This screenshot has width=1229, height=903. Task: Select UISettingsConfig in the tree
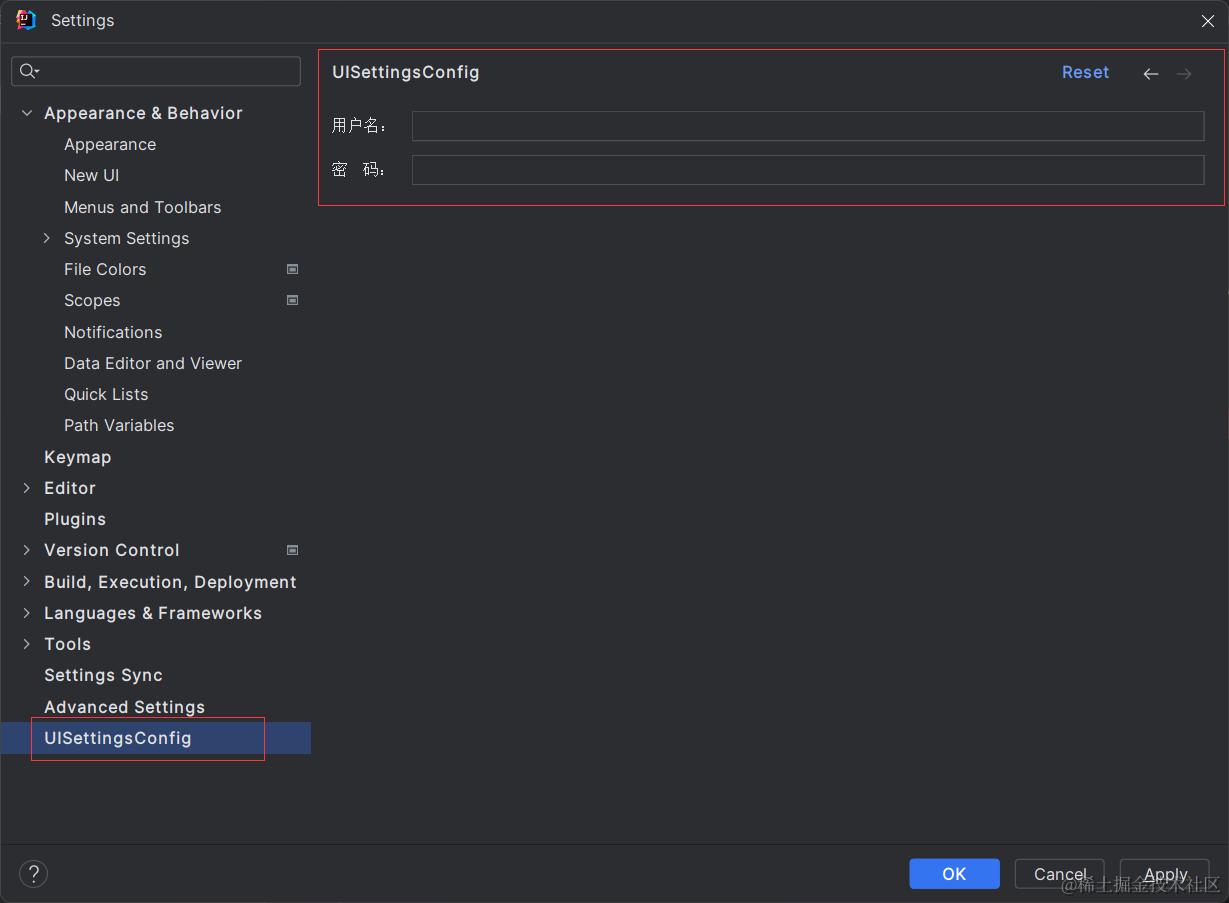pos(117,738)
